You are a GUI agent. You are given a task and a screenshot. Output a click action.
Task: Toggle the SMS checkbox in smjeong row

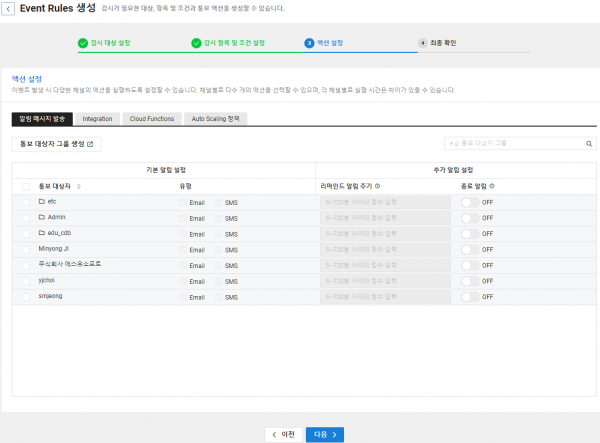(x=218, y=297)
